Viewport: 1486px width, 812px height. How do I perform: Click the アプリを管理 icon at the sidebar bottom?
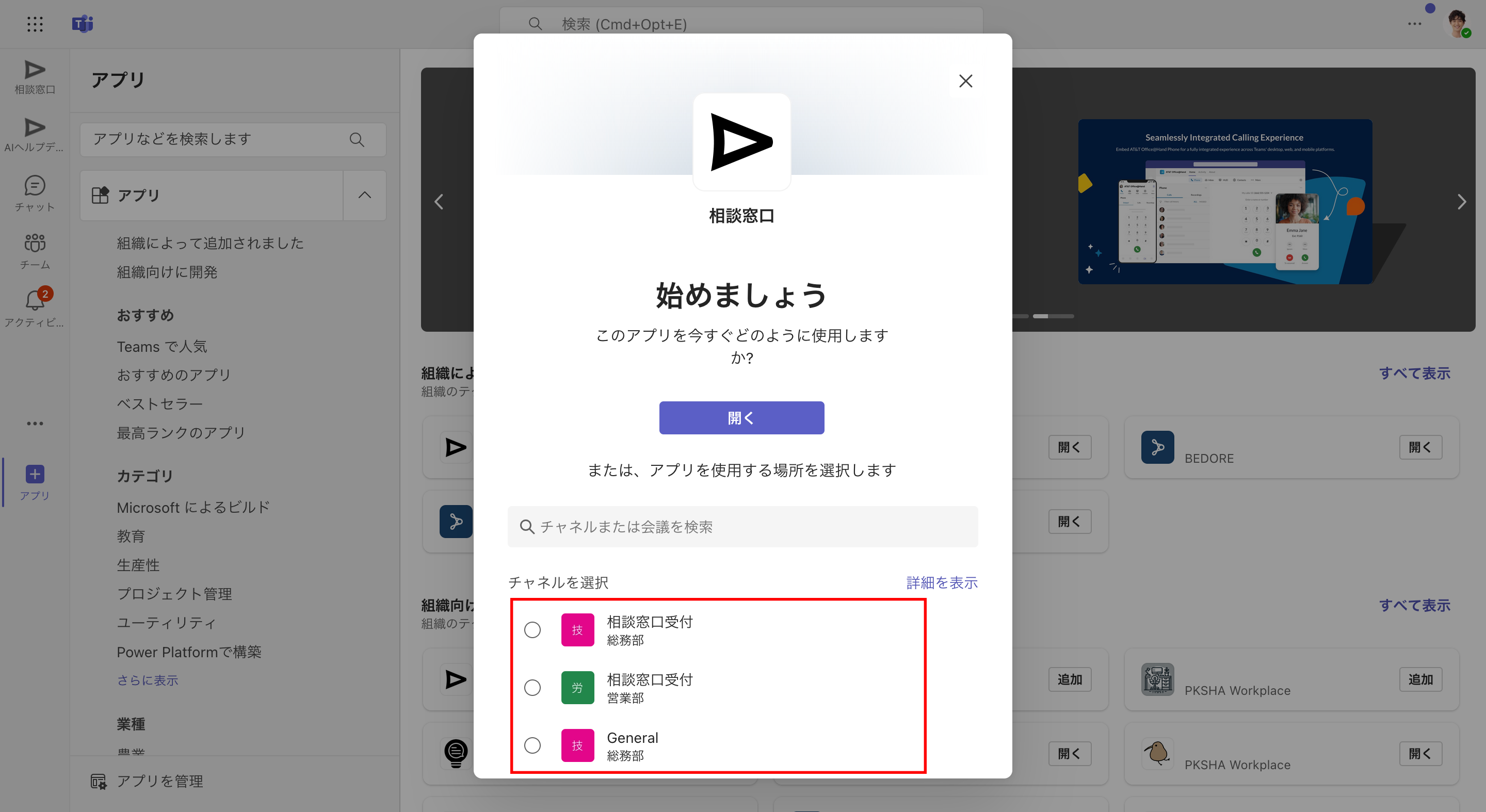click(x=99, y=782)
